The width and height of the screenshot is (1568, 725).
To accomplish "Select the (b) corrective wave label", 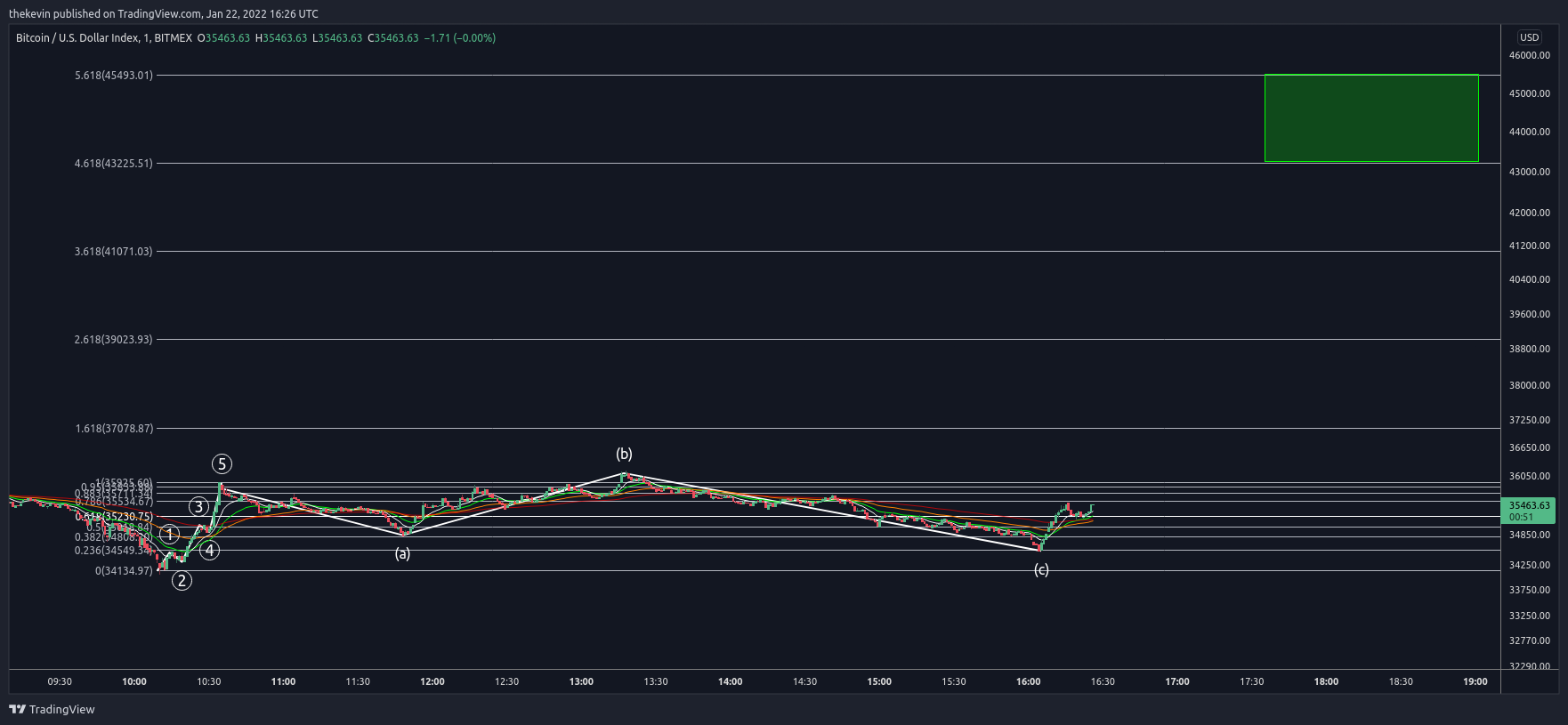I will click(x=624, y=454).
